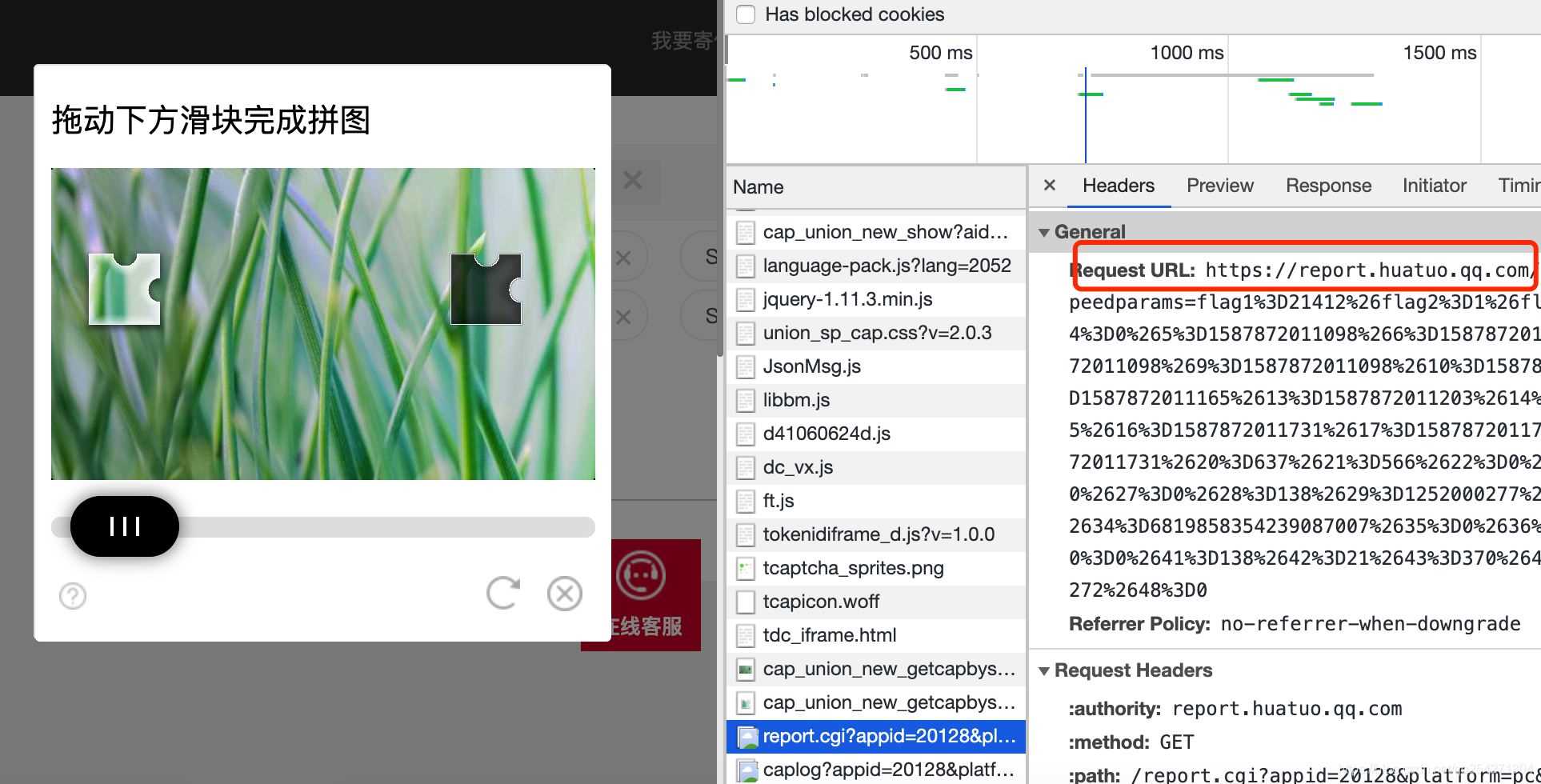Open the Preview tab
This screenshot has width=1541, height=784.
(x=1220, y=186)
